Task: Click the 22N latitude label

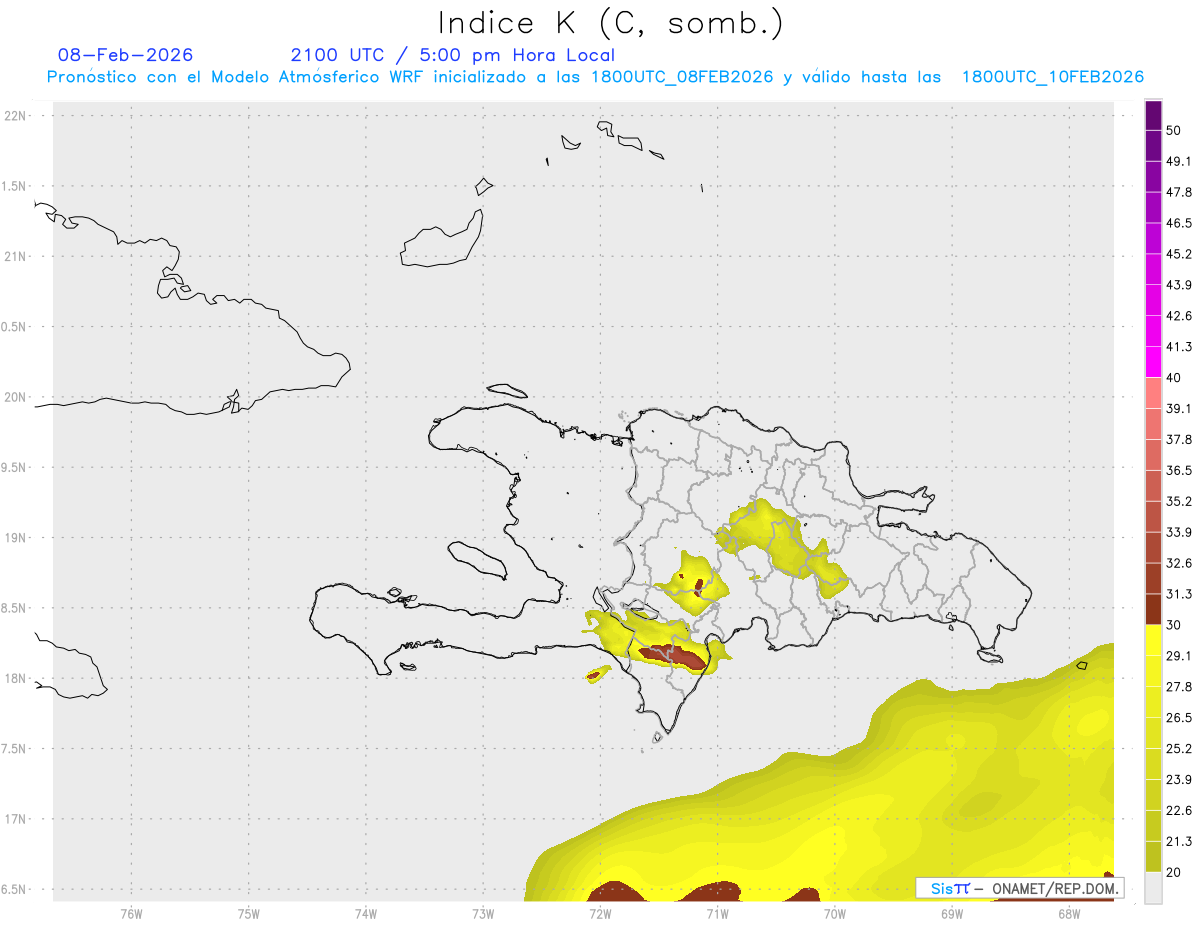Action: tap(15, 116)
